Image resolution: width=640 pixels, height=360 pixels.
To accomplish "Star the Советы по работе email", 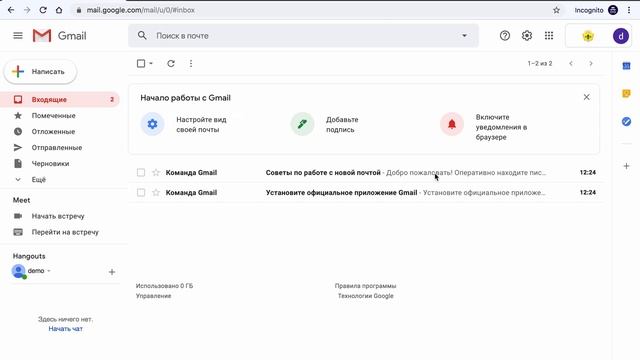I will click(x=156, y=173).
